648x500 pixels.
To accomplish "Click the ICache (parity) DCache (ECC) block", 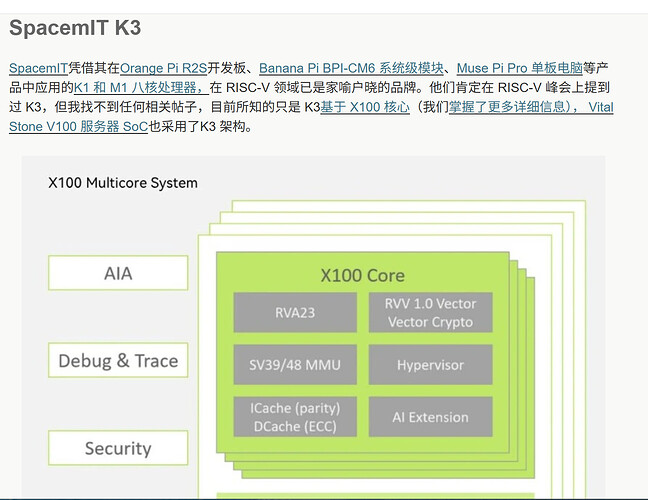I will (295, 417).
